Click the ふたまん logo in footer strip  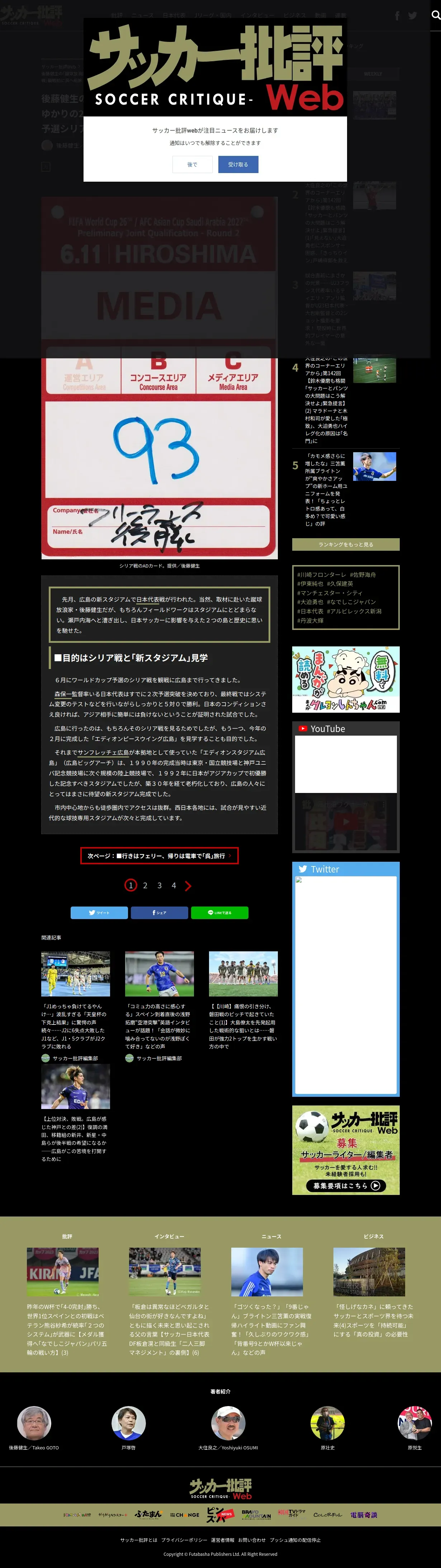pos(148,1515)
